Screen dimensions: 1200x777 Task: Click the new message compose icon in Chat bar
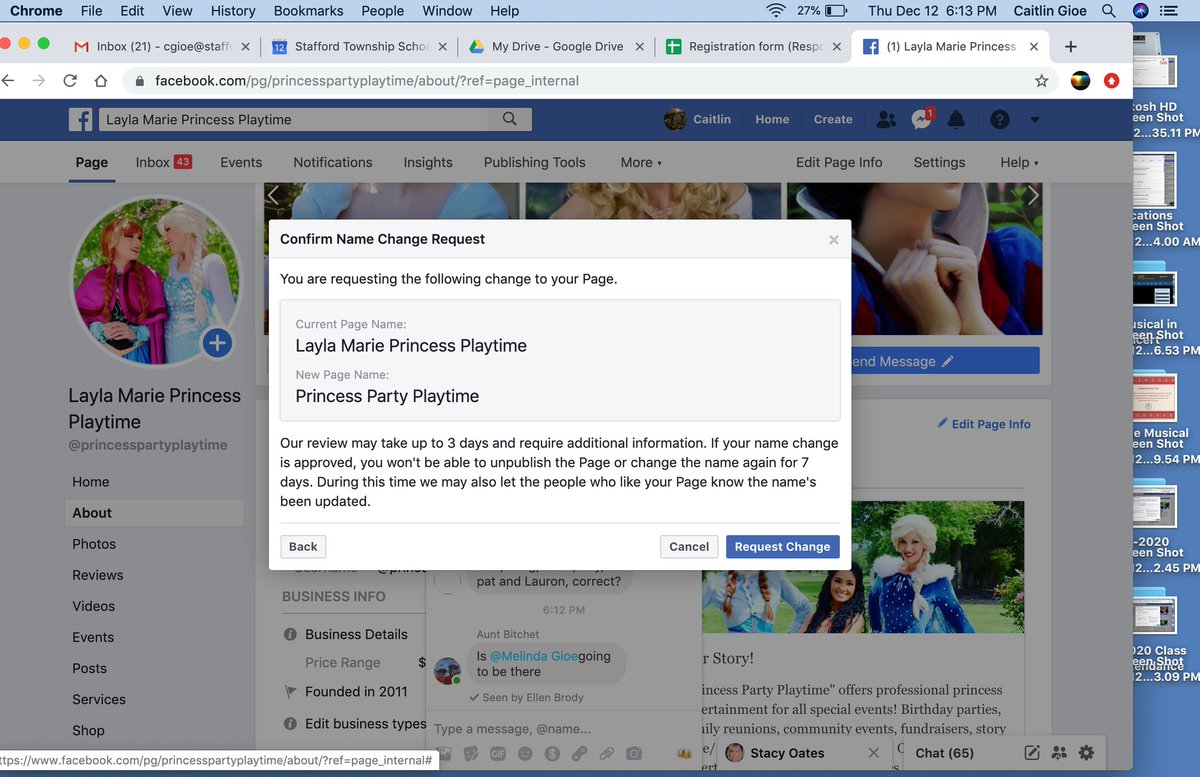pyautogui.click(x=1032, y=753)
